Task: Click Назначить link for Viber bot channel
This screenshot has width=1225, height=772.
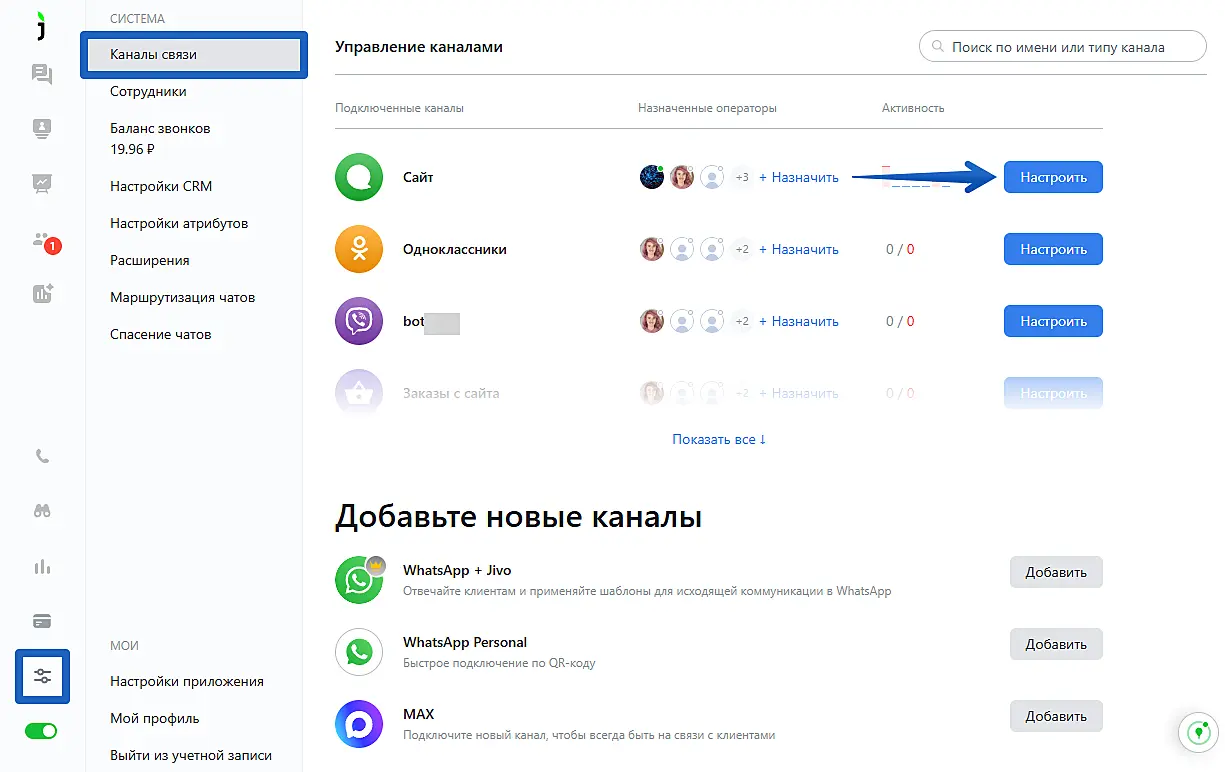Action: [x=799, y=322]
